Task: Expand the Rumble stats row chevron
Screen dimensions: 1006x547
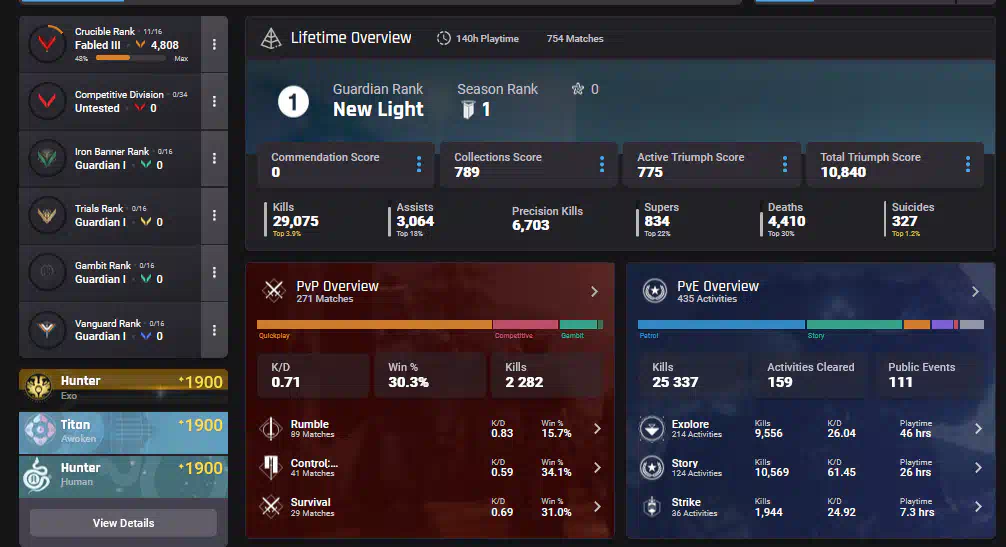Action: pyautogui.click(x=597, y=429)
